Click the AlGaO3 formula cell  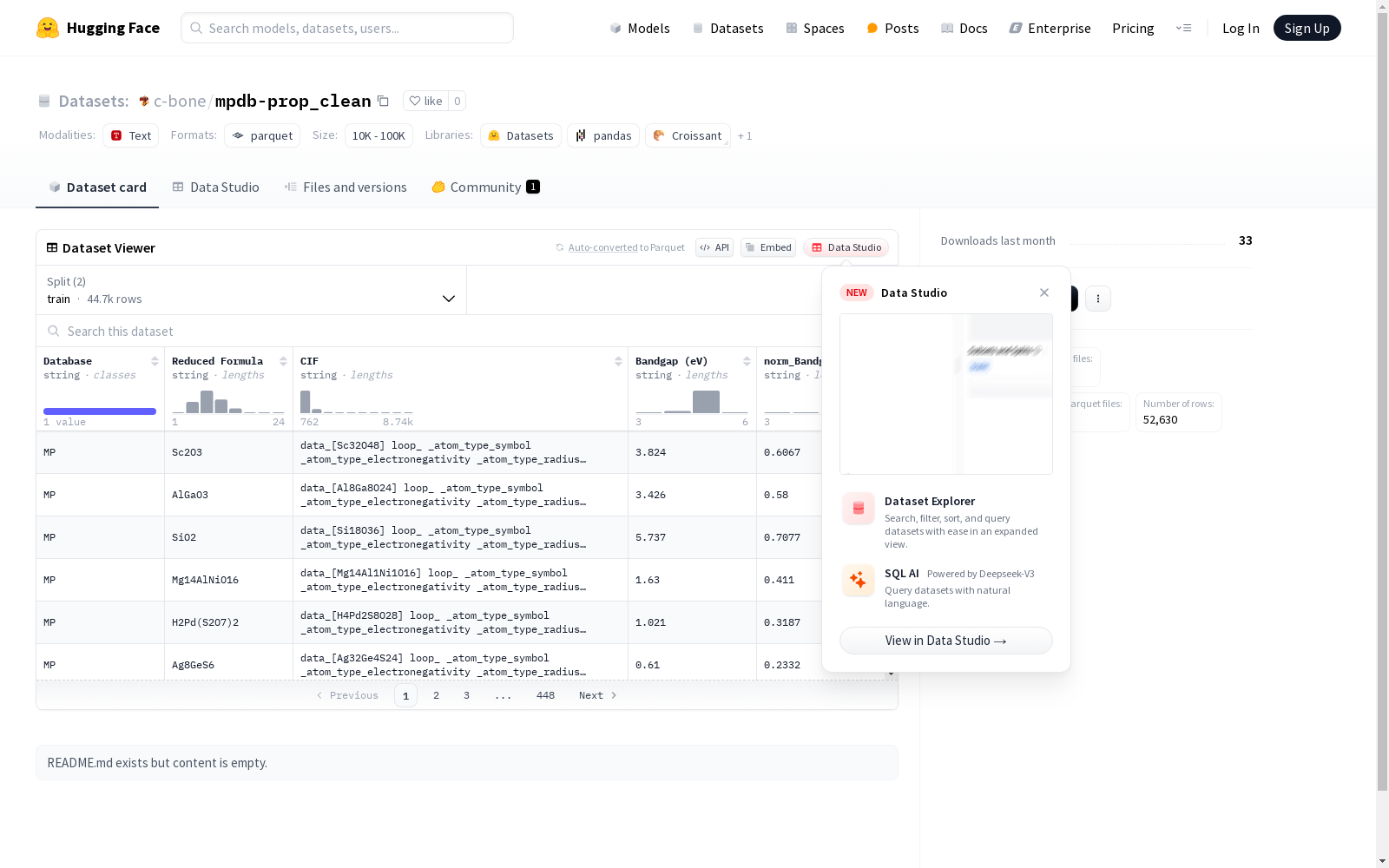(x=228, y=495)
